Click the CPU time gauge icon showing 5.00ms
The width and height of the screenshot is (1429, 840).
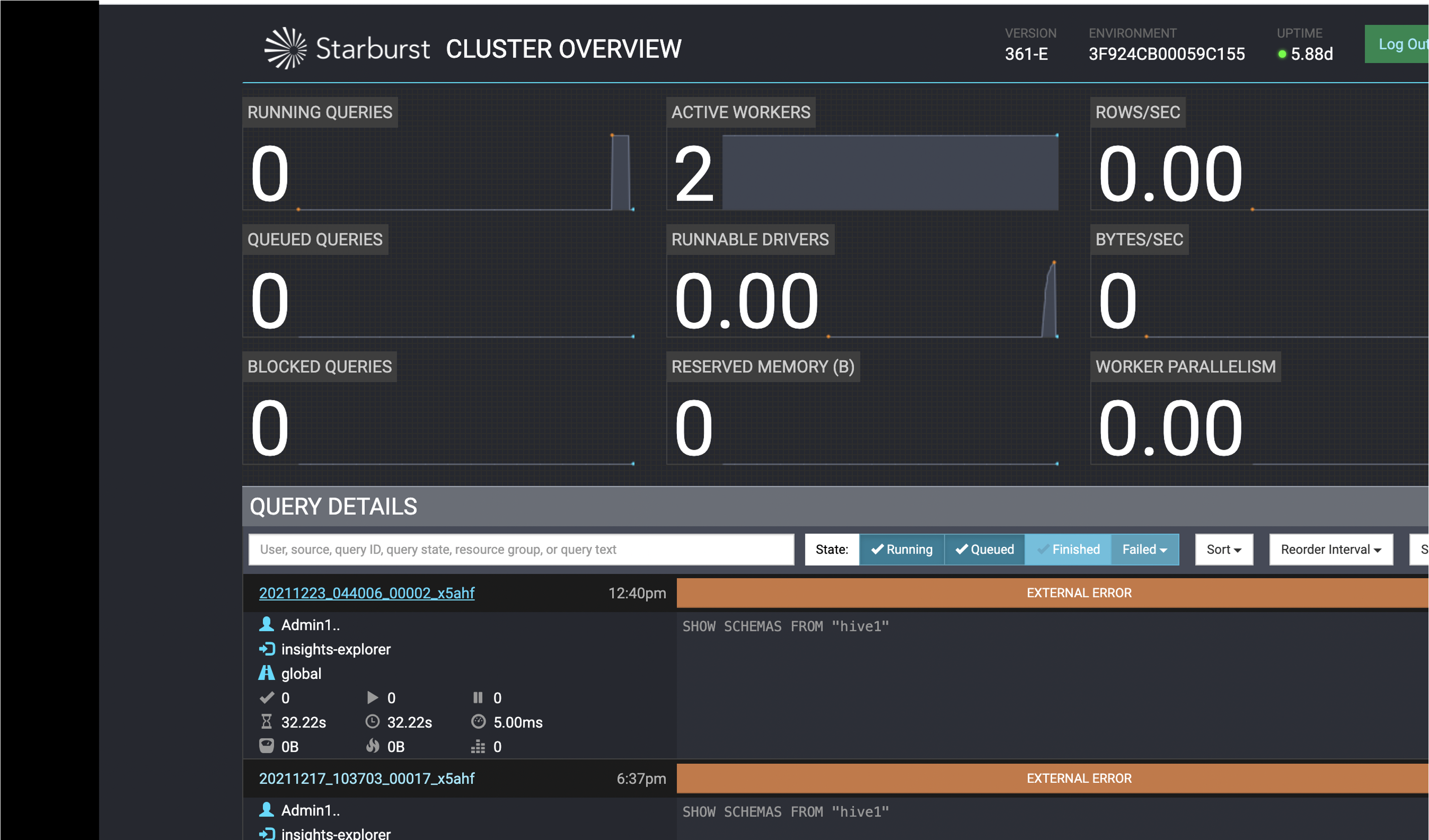coord(479,722)
